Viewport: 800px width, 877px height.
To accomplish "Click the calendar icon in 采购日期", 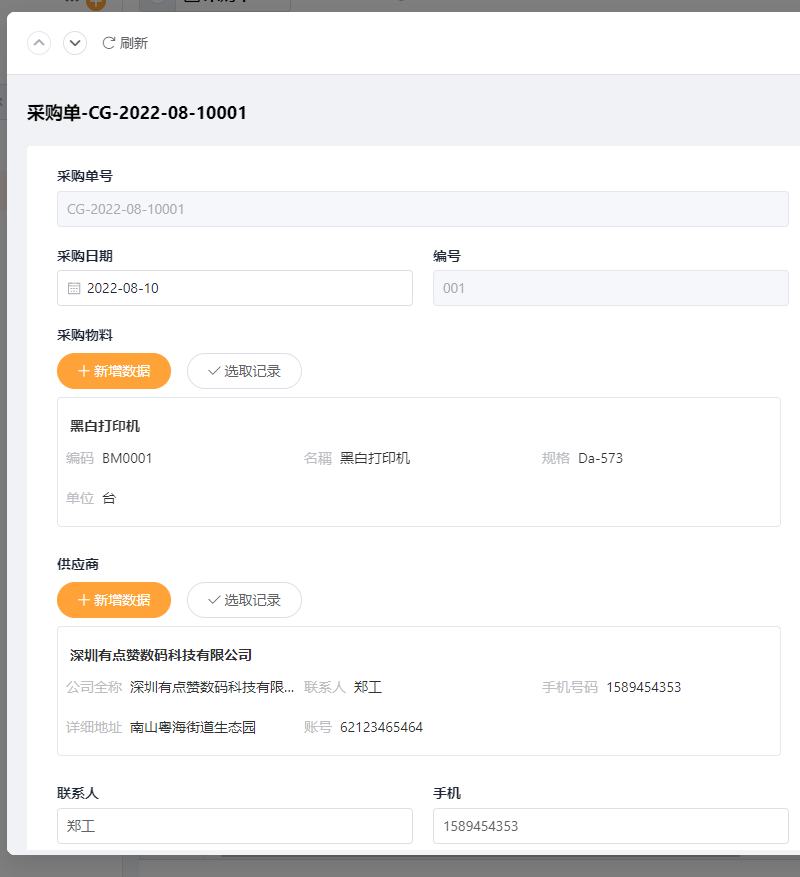I will (74, 288).
